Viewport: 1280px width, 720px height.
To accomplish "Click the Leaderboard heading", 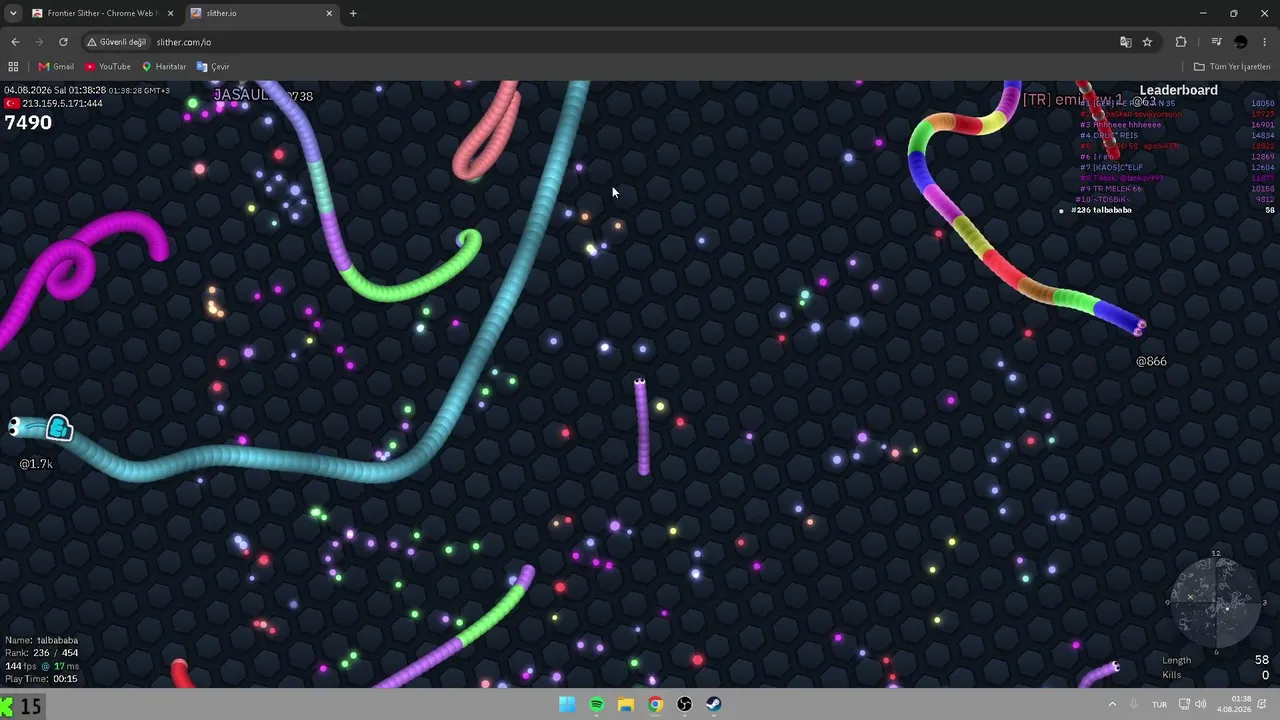I will tap(1178, 90).
